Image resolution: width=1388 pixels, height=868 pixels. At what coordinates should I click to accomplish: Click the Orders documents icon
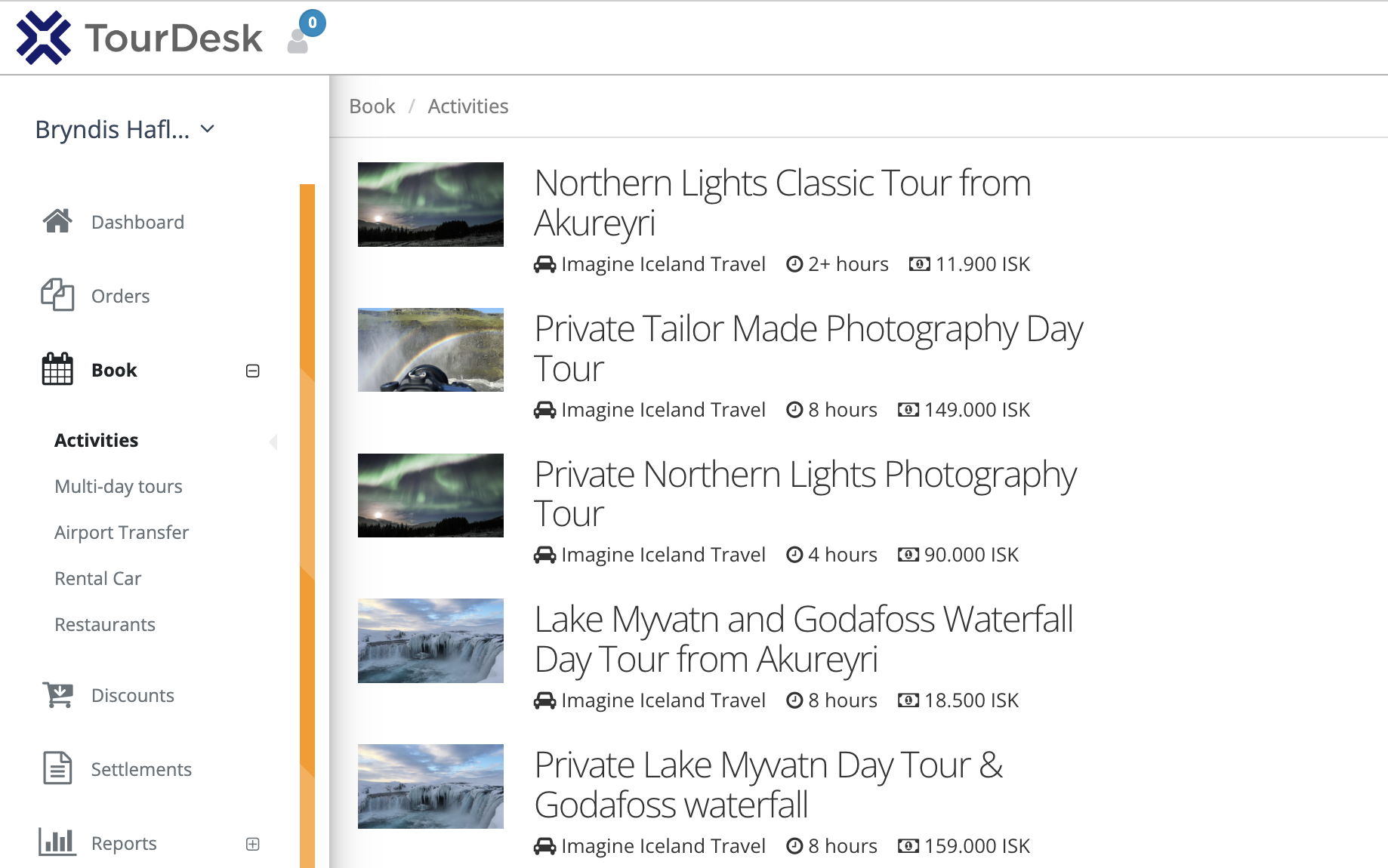tap(57, 295)
